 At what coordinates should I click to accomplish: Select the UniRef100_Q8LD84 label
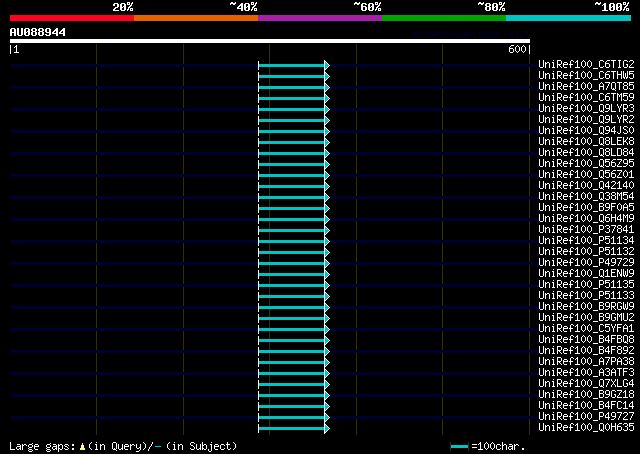click(x=586, y=153)
